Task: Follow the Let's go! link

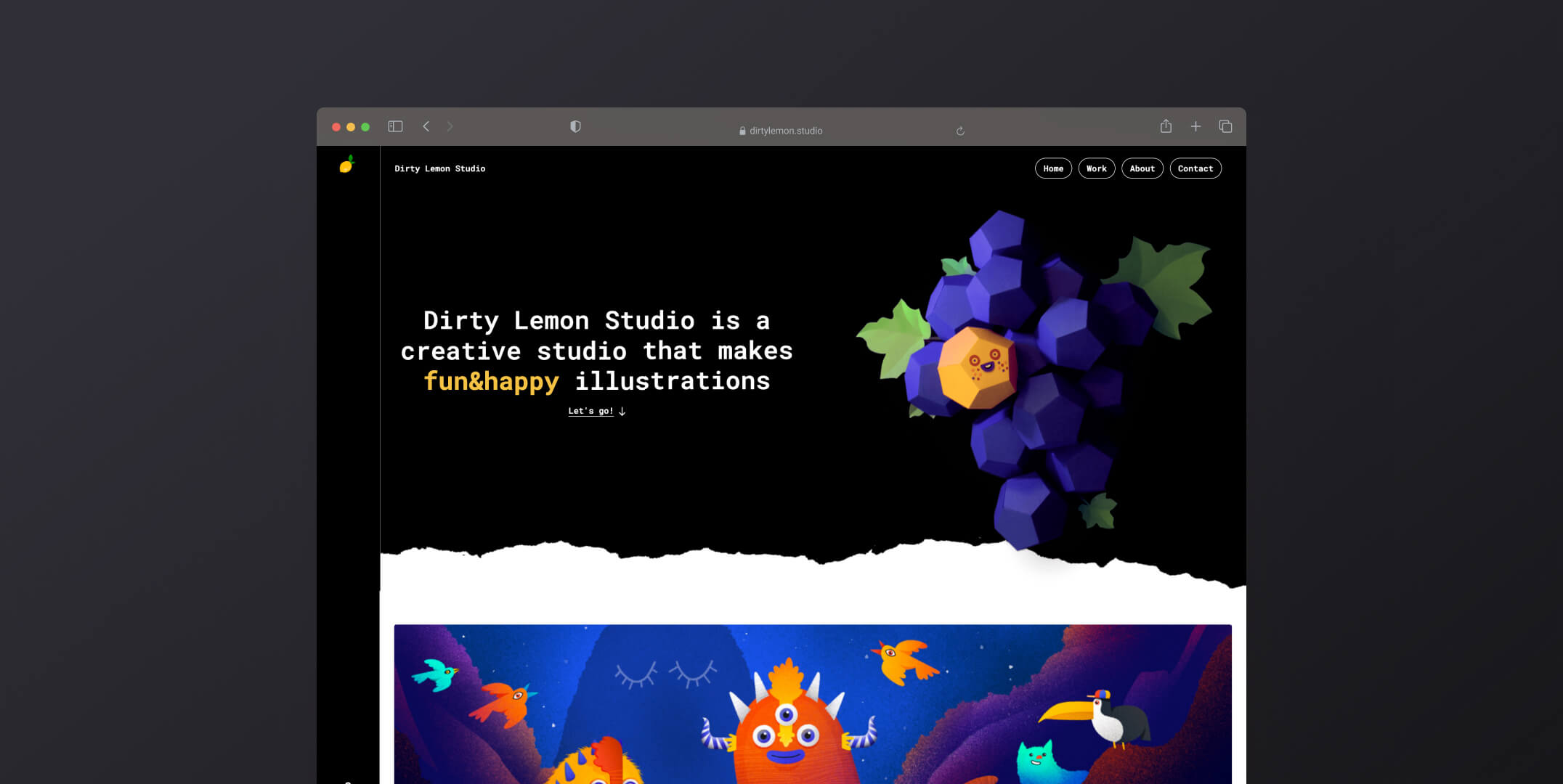Action: pos(590,411)
